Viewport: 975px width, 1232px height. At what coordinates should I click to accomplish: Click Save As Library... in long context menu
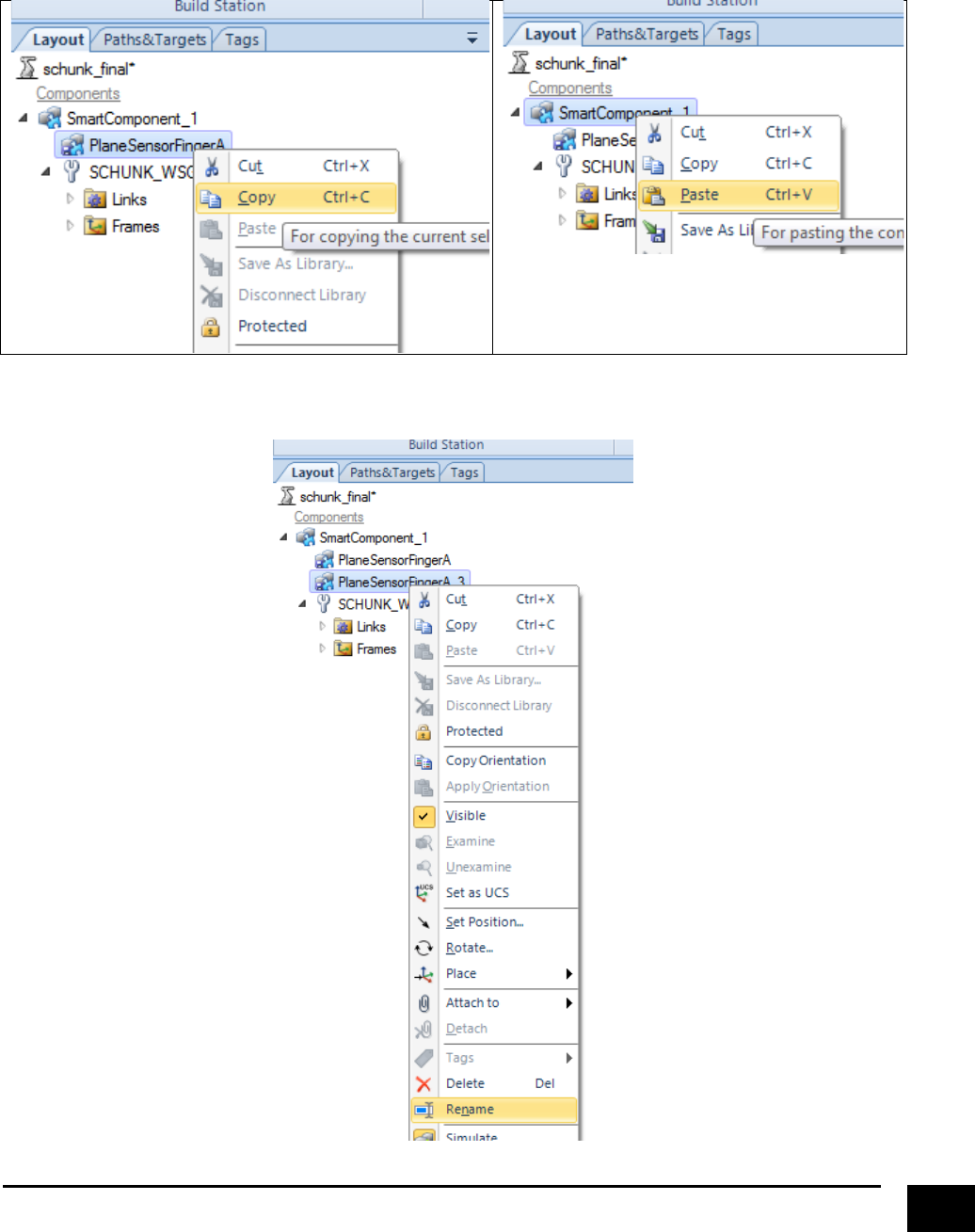pos(493,680)
